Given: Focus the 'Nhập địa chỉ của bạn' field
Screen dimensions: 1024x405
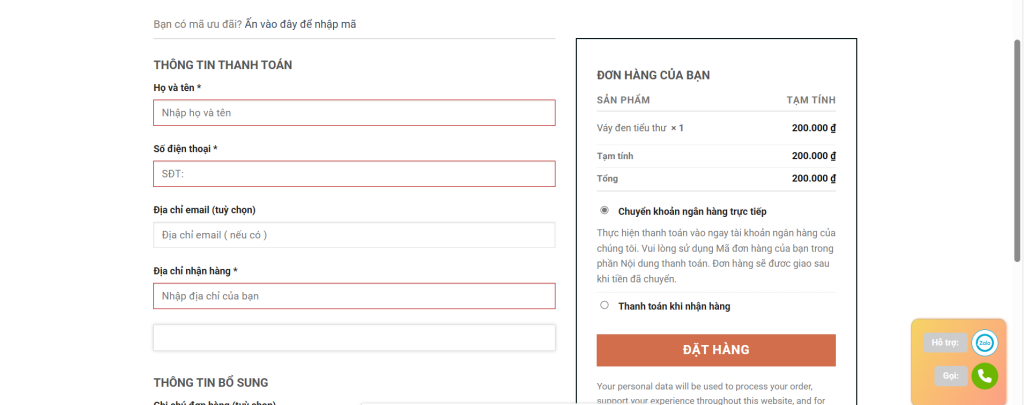Looking at the screenshot, I should point(354,296).
